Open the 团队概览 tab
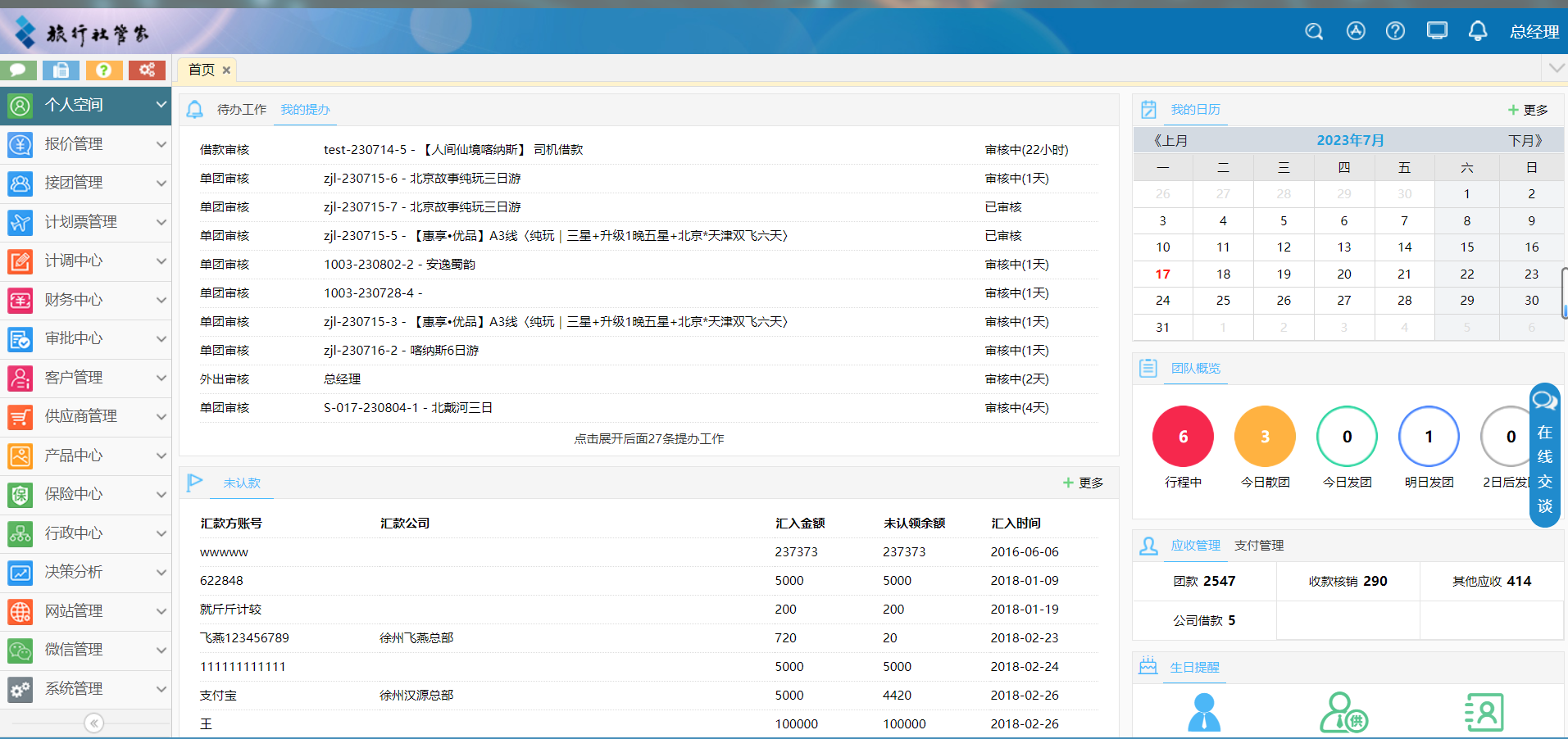 (x=1196, y=369)
